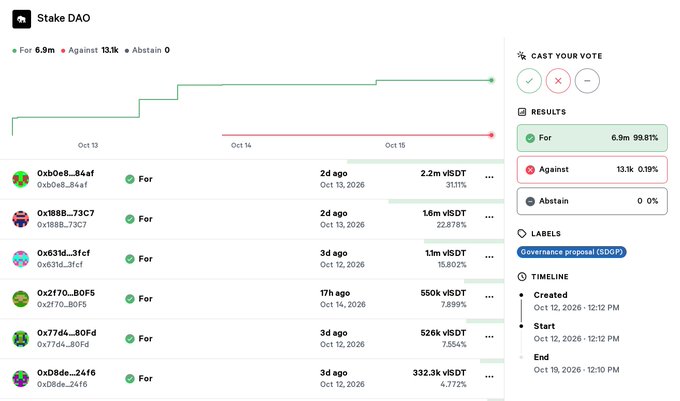680x401 pixels.
Task: Open the Governance proposal (SDGP) label
Action: (x=572, y=252)
